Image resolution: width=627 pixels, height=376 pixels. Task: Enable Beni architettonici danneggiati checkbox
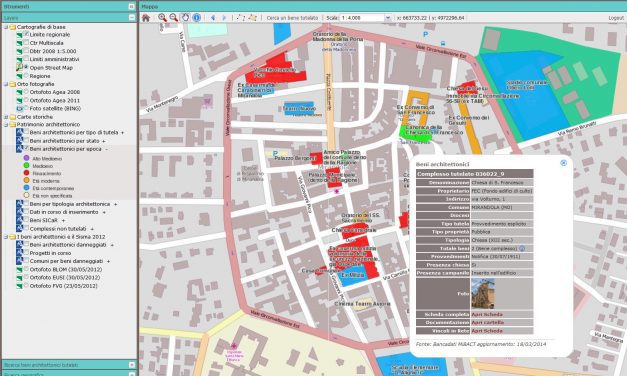coord(26,244)
